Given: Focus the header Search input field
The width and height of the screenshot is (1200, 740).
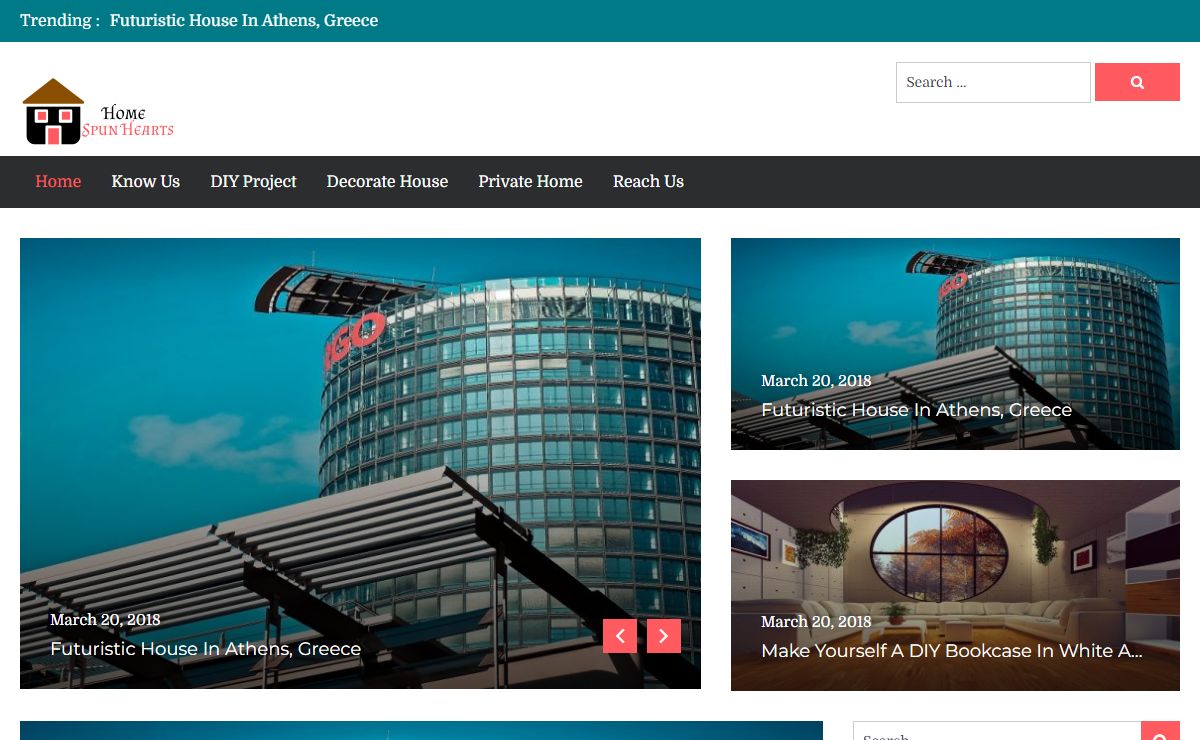Looking at the screenshot, I should pos(993,82).
